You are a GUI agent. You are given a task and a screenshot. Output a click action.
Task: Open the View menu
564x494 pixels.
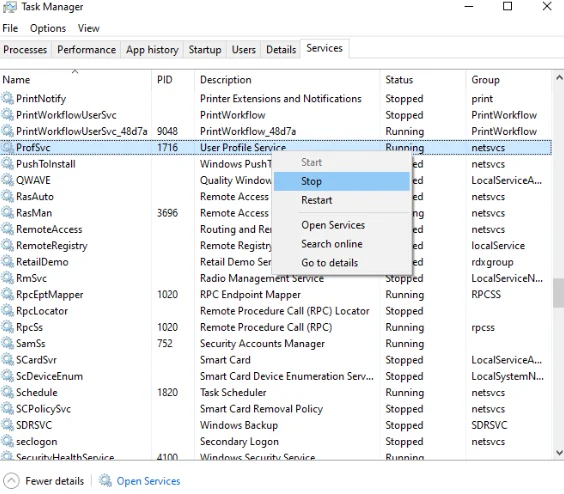pos(88,28)
